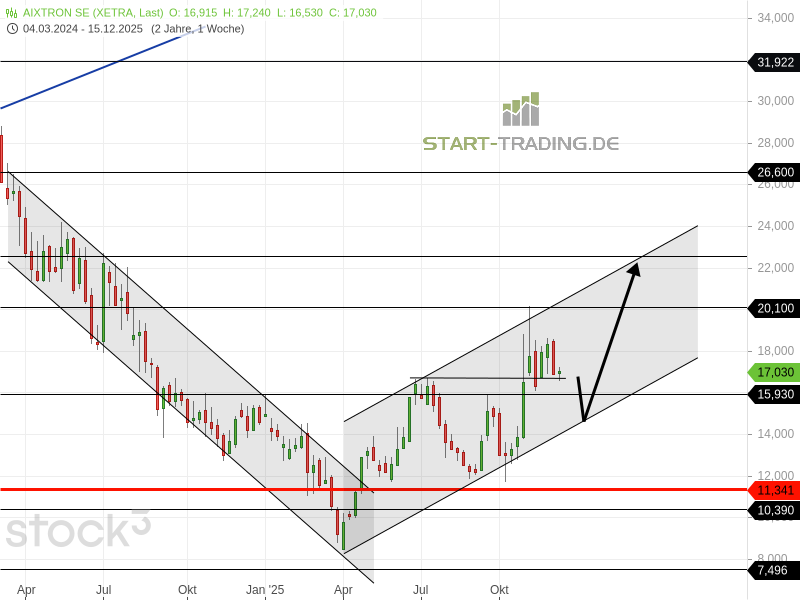Click the green bar chart logo icon

520,109
